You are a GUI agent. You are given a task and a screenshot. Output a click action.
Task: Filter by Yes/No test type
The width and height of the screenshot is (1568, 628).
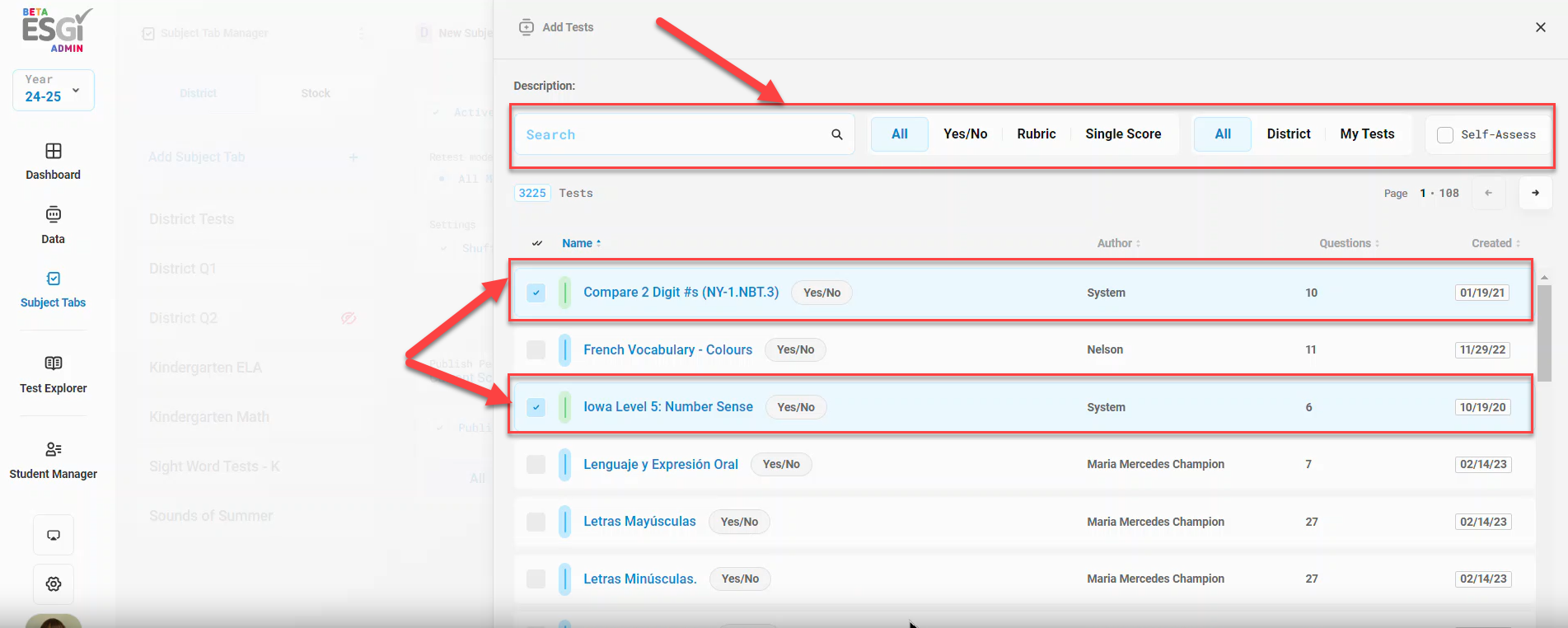point(965,134)
